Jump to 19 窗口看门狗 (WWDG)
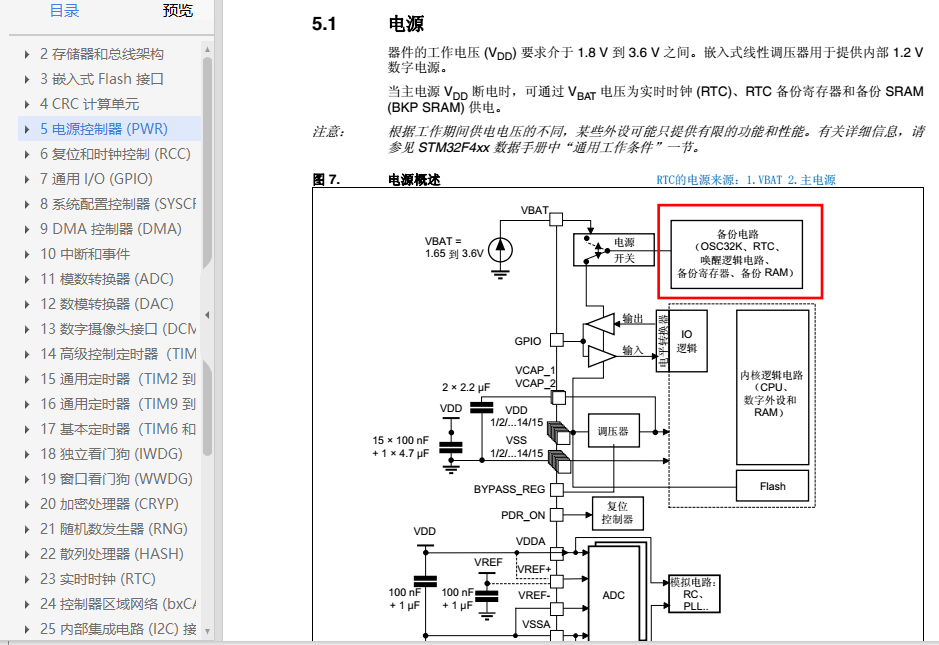 (116, 479)
